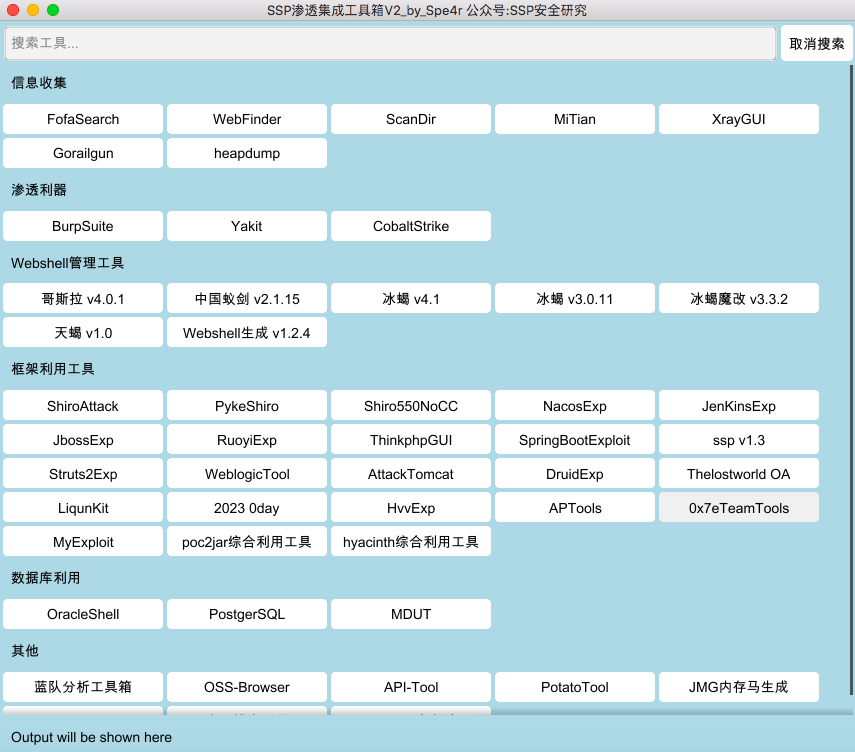Launch PykeShiro
The height and width of the screenshot is (752, 855).
tap(247, 405)
